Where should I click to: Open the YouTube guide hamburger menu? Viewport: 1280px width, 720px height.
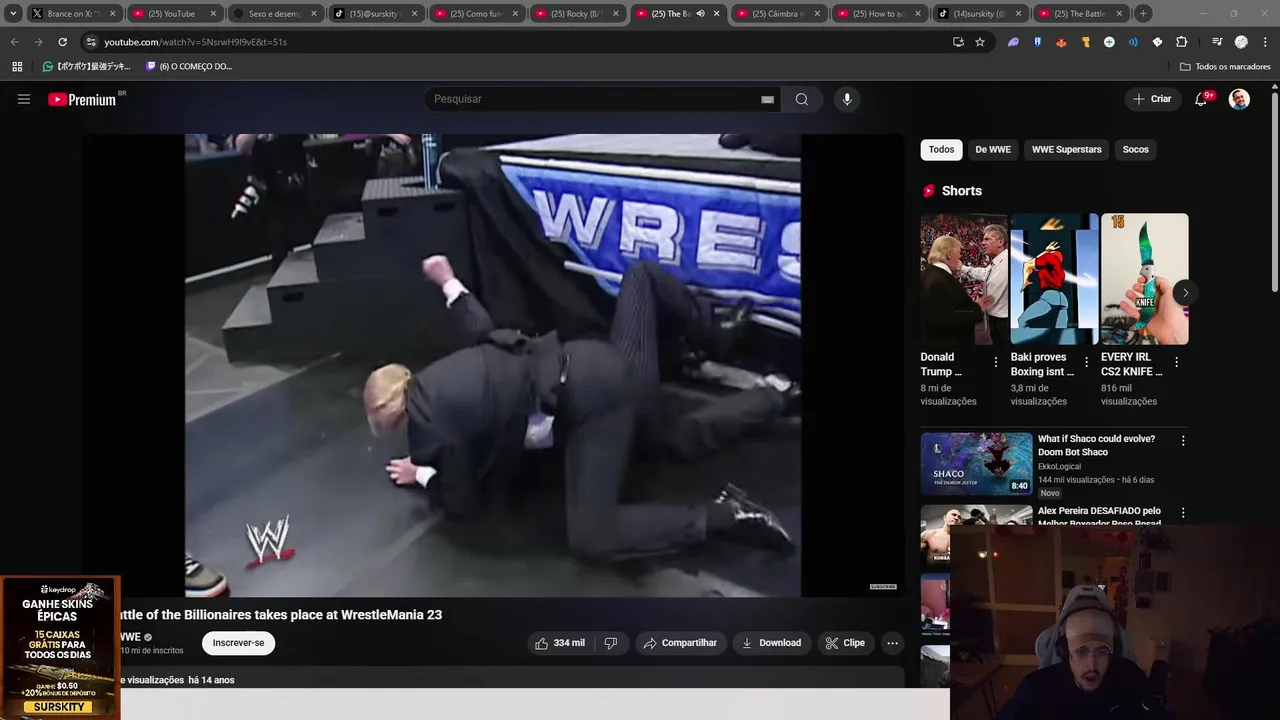[x=24, y=99]
